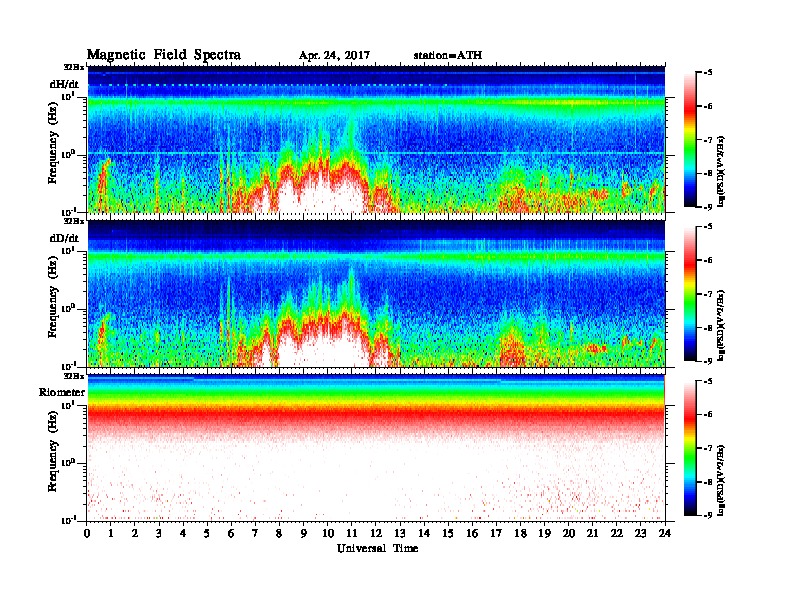Screen dimensions: 792x612
Task: Click the log(PSD) label beside dH/dt color bar
Action: pos(722,171)
